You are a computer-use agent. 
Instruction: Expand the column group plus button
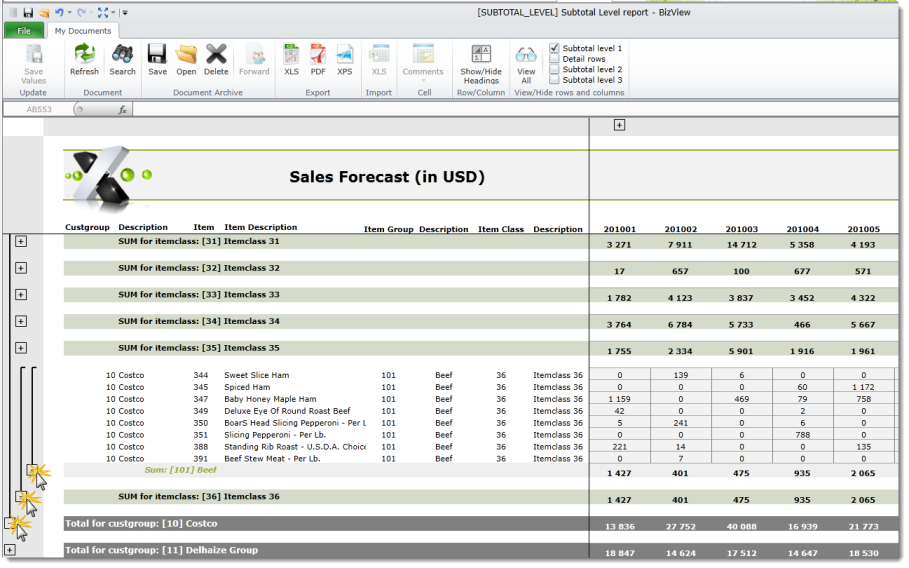click(619, 125)
